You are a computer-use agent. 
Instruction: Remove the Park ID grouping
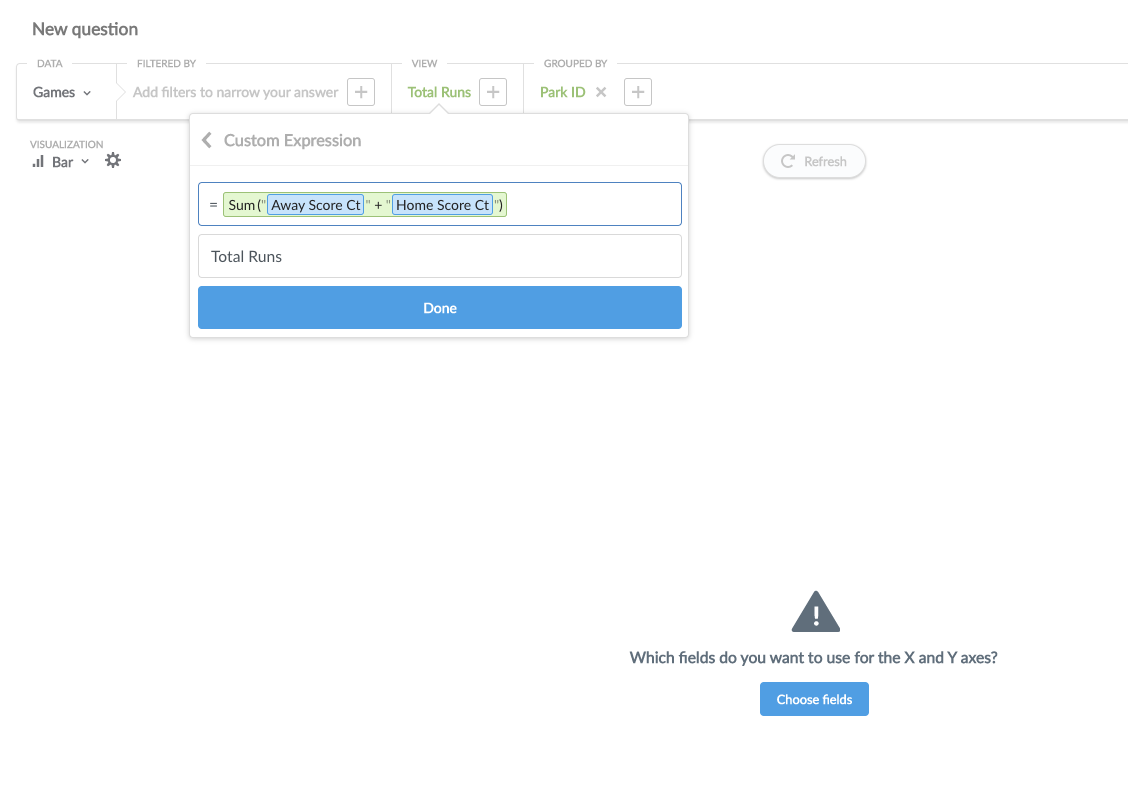(601, 92)
